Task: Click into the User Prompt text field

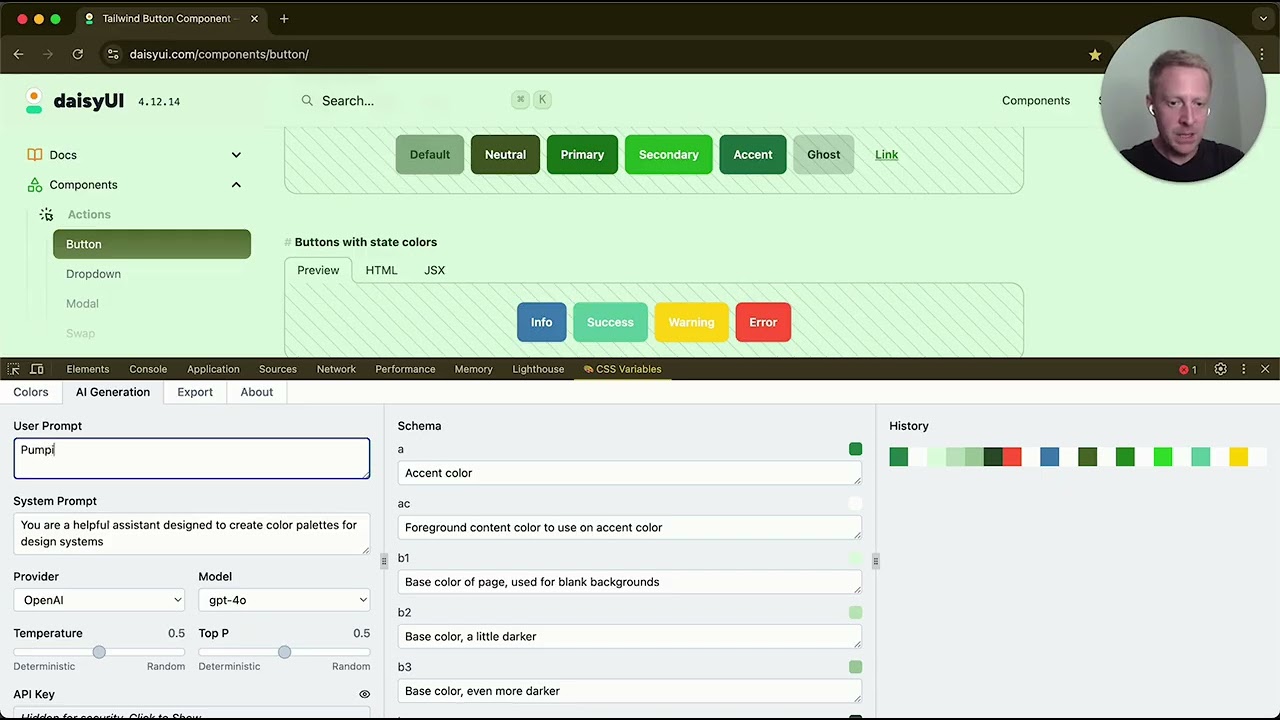Action: click(191, 458)
